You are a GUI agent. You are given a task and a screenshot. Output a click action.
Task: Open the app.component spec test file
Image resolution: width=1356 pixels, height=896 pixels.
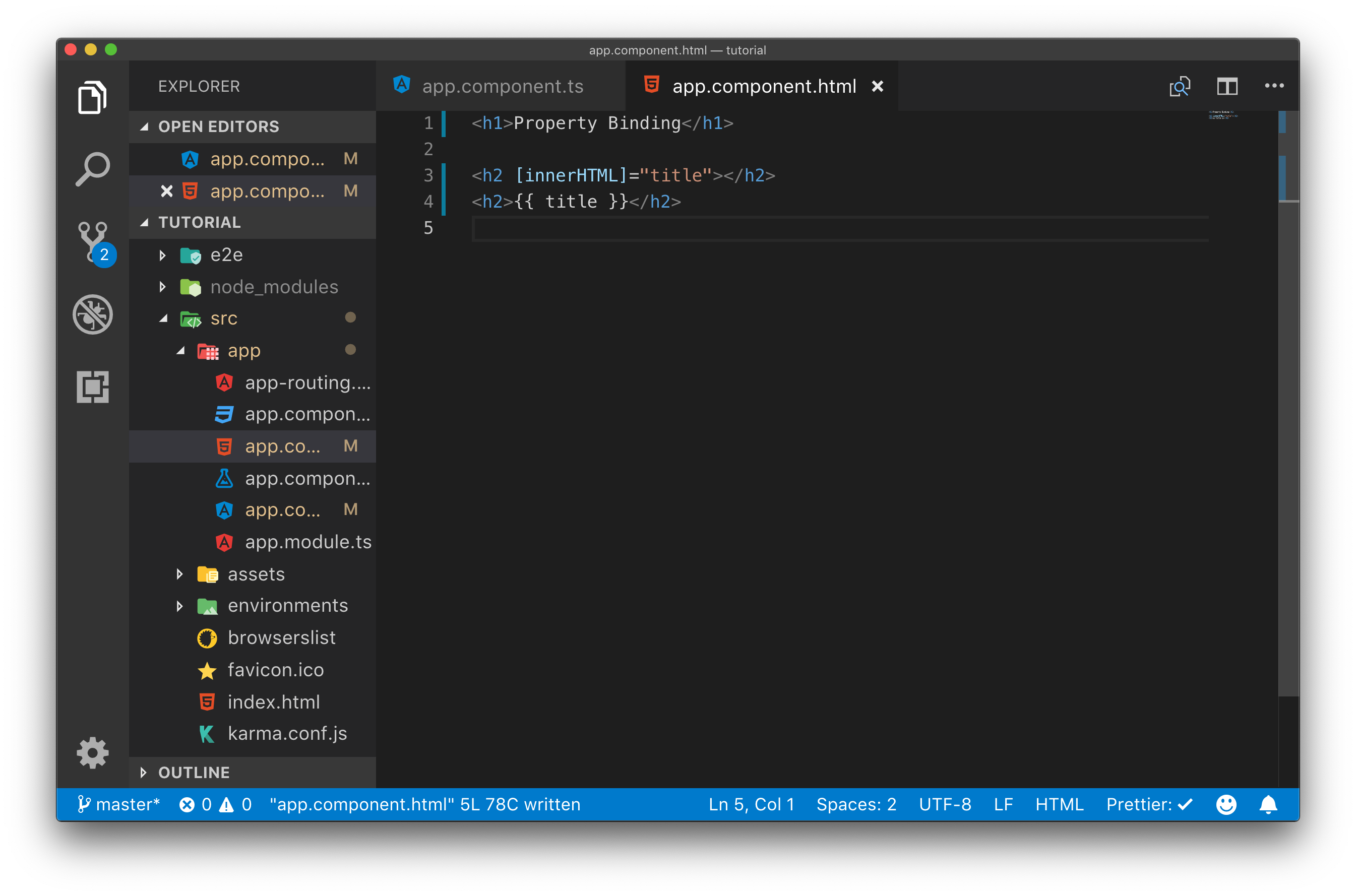252,478
